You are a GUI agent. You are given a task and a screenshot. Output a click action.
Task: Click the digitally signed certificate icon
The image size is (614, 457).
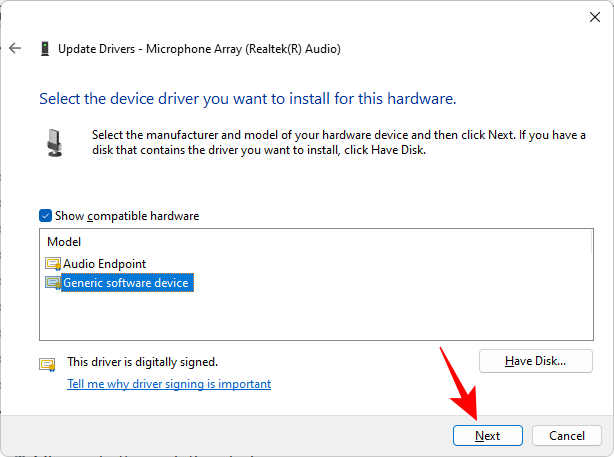tap(47, 364)
